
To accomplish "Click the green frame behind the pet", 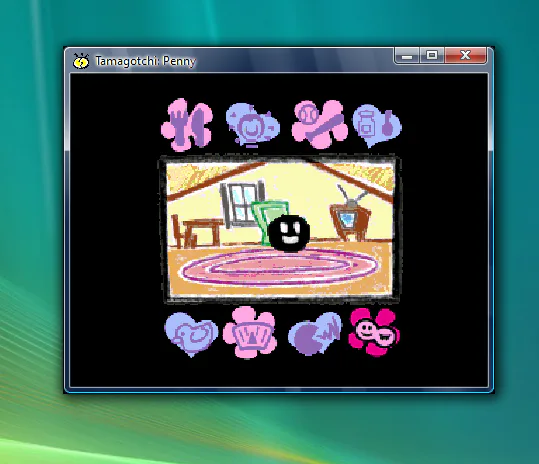I will click(270, 221).
